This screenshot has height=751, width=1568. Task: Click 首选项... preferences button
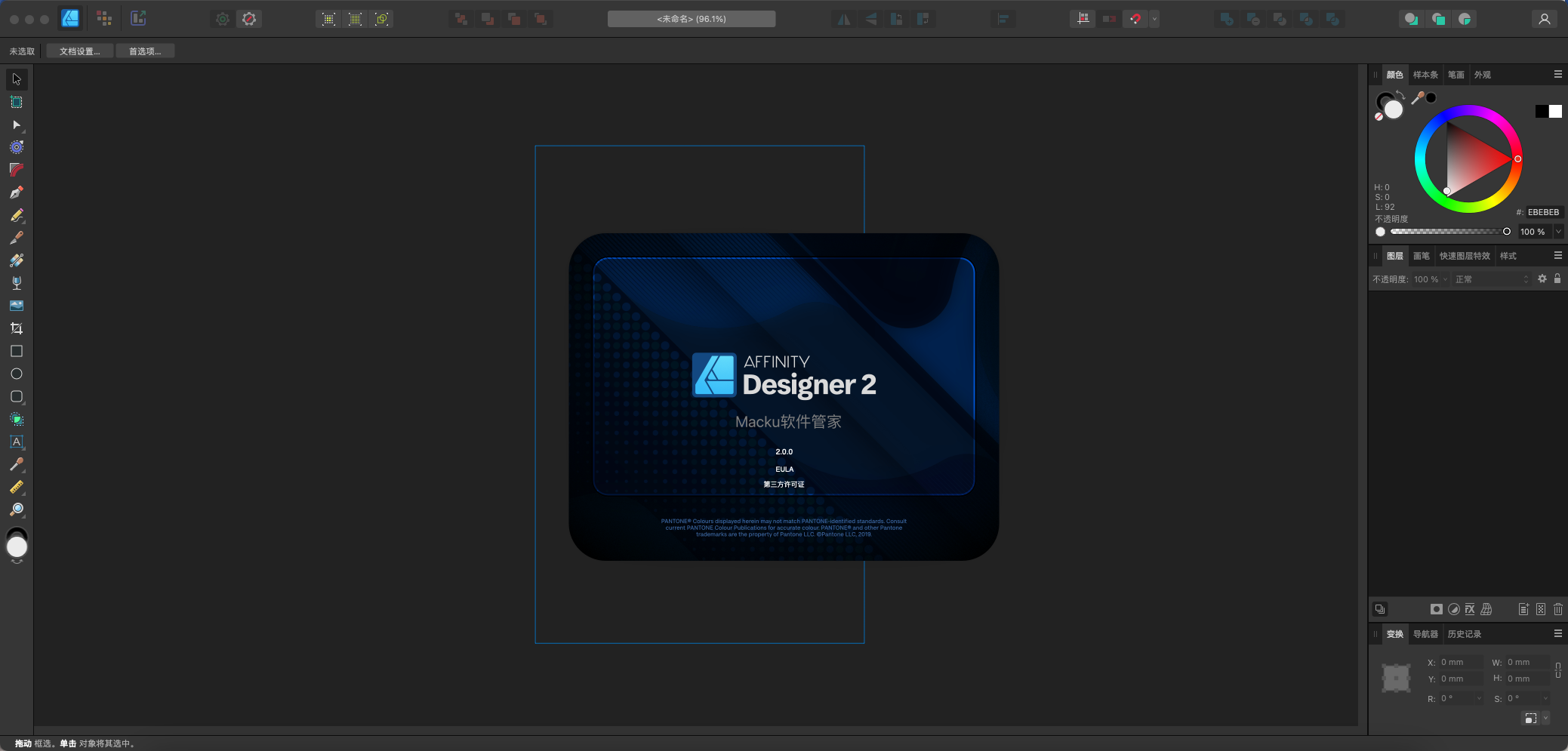click(x=145, y=51)
